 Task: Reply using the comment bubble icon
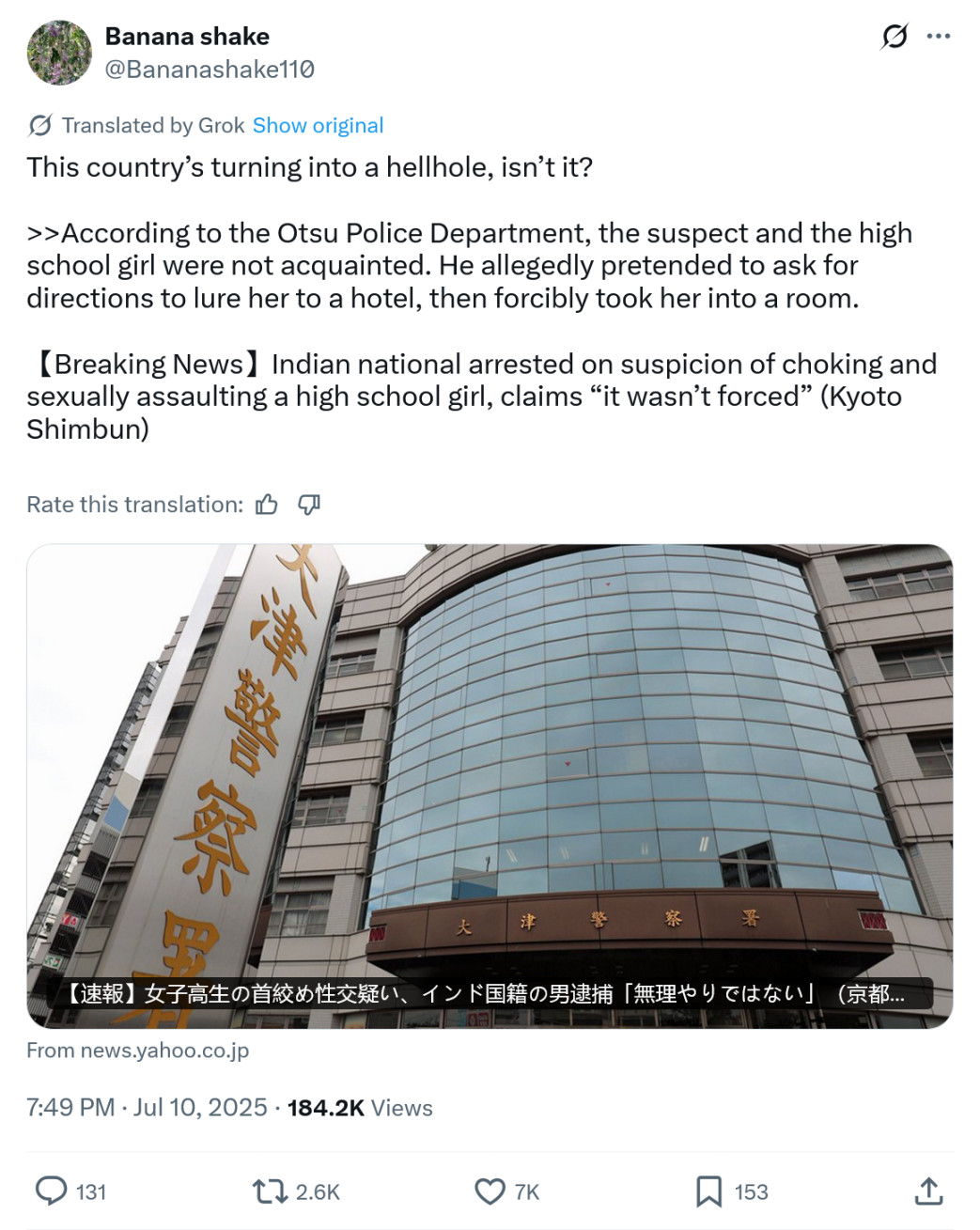(51, 1191)
